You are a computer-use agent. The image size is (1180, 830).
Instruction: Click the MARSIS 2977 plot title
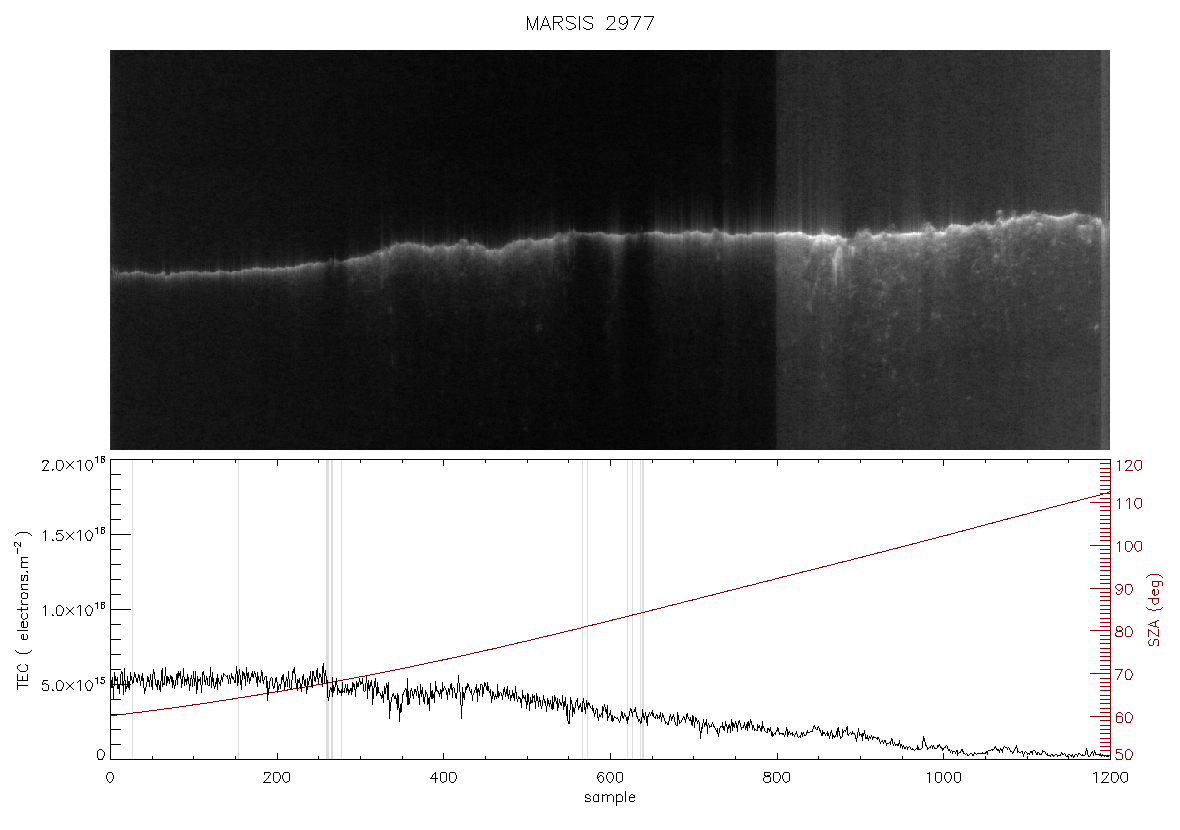point(590,23)
